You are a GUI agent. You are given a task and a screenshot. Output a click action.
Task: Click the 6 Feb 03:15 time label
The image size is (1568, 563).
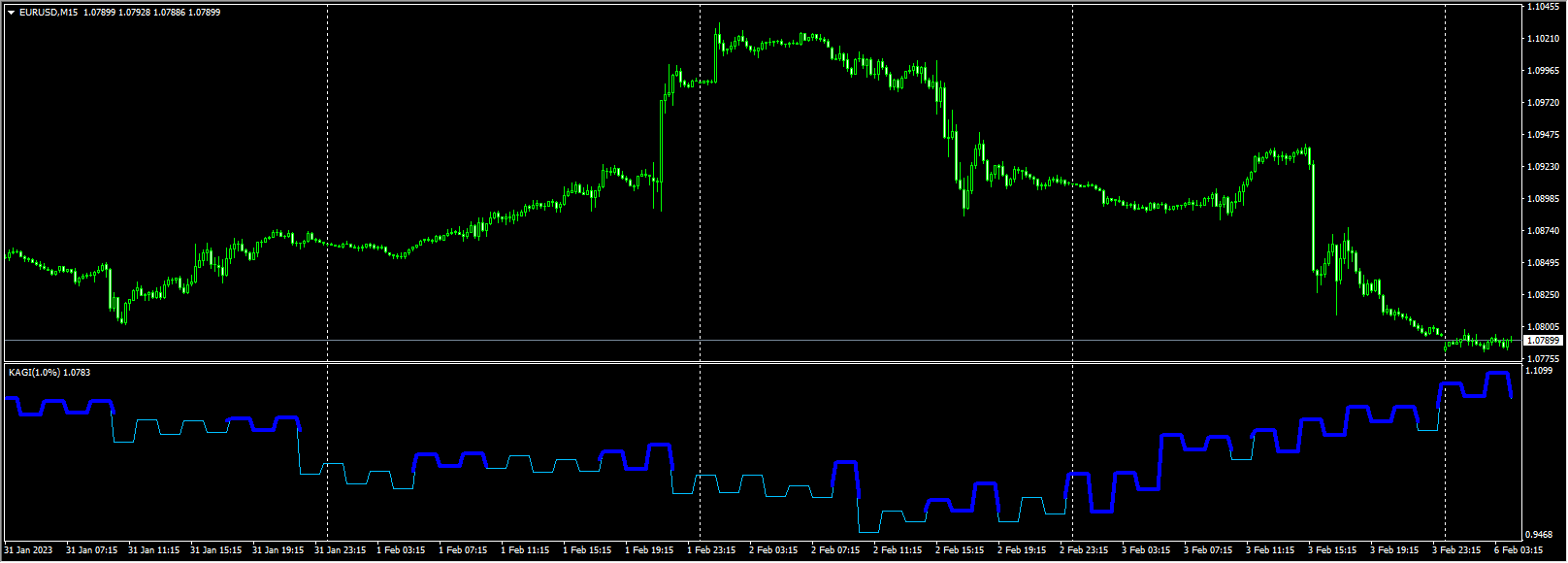point(1519,550)
